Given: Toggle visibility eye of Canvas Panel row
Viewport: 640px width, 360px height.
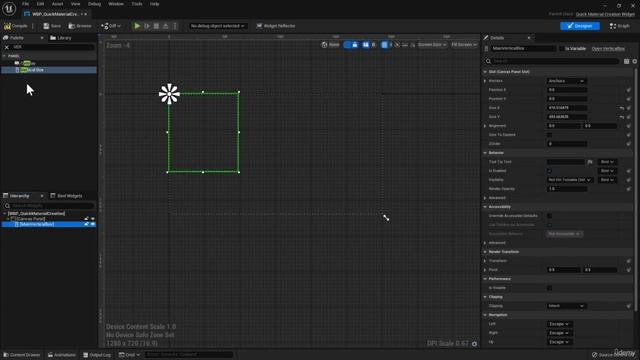Looking at the screenshot, I should click(x=93, y=219).
